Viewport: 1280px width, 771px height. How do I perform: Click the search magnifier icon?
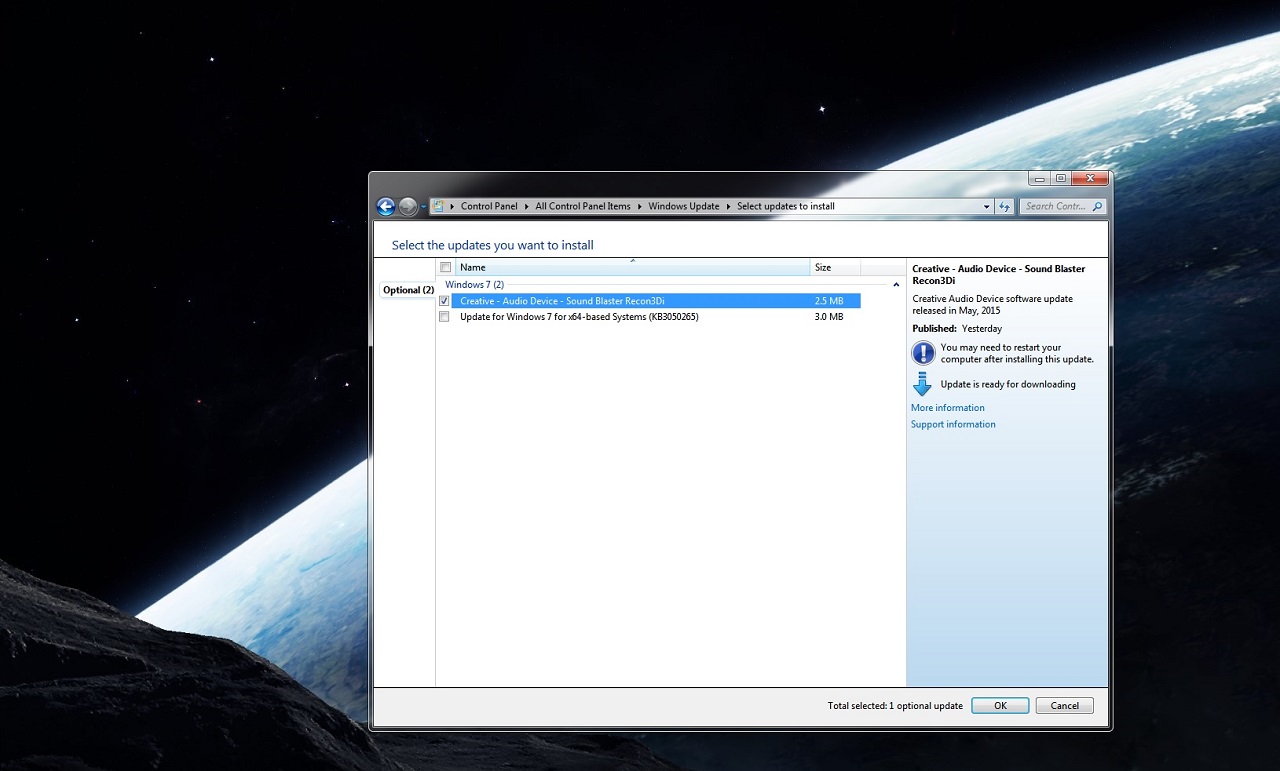1097,207
